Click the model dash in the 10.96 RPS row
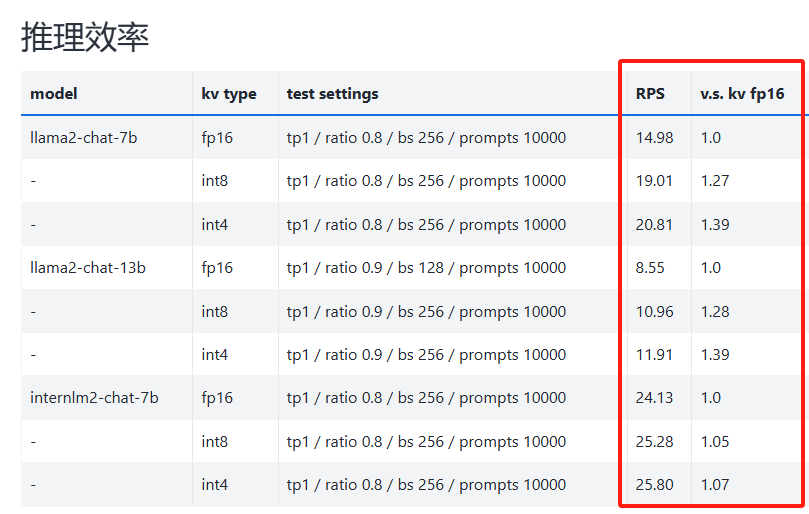Screen dimensions: 809x514 pos(33,312)
